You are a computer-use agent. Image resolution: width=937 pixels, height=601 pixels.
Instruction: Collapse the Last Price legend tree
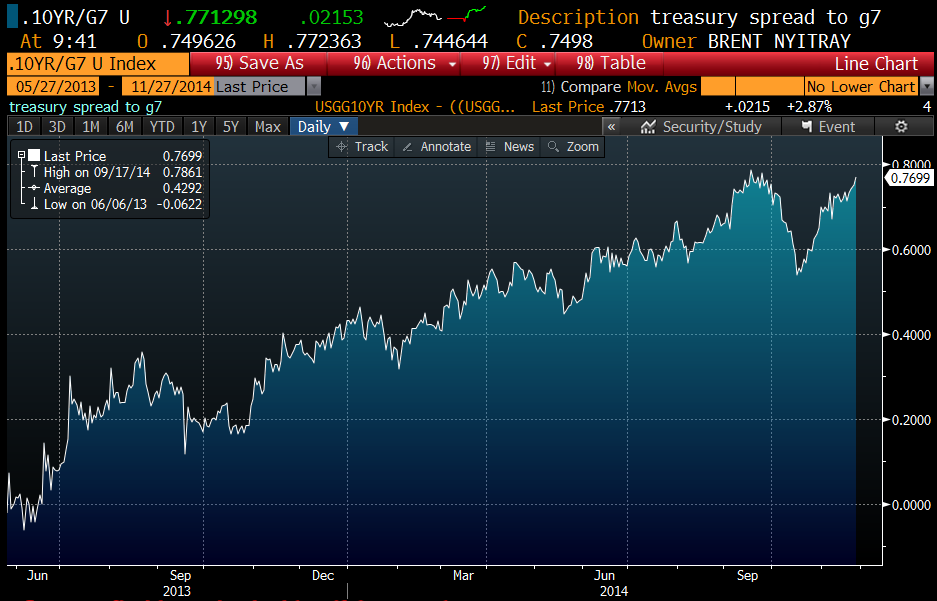click(21, 156)
